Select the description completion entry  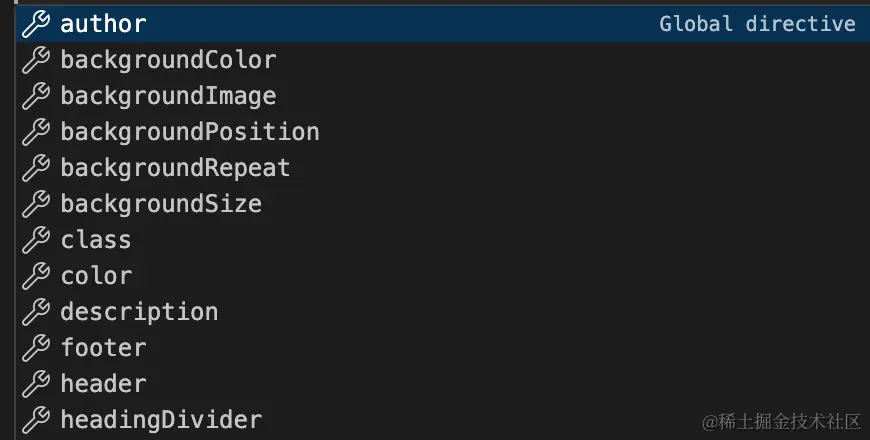click(x=139, y=312)
